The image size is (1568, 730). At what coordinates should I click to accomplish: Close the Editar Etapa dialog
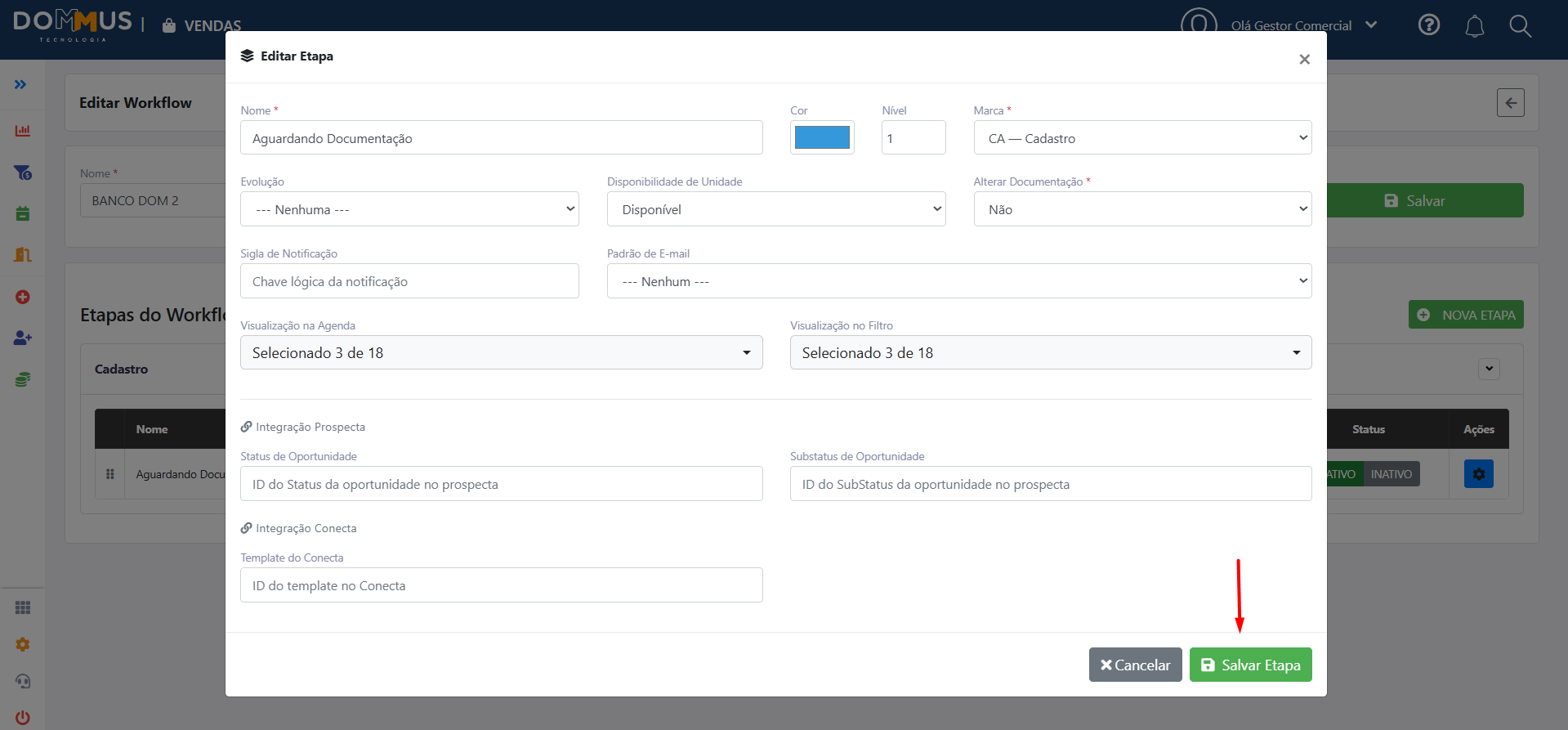click(1304, 59)
